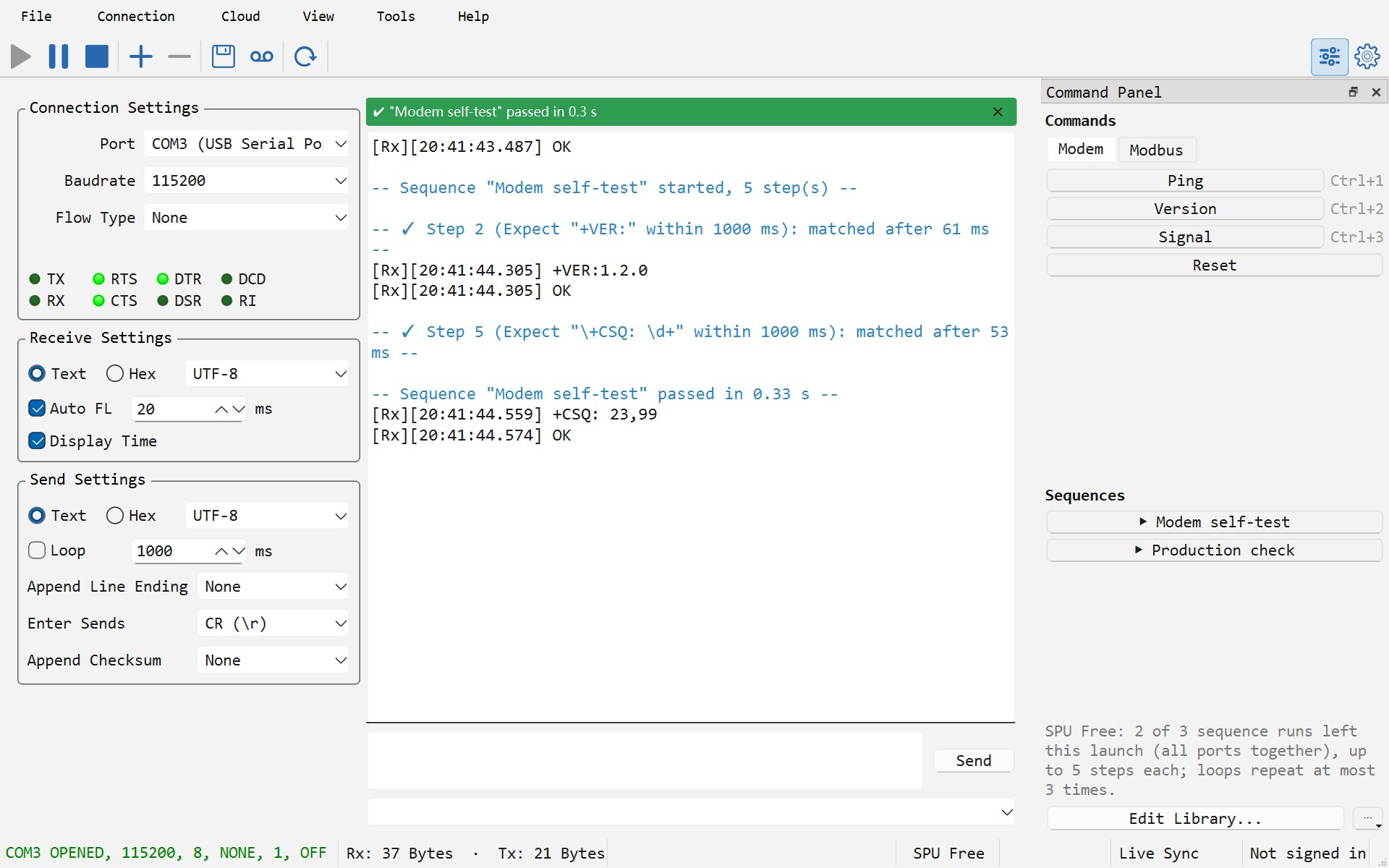Click the Loop interval 1000 ms field

(x=188, y=551)
